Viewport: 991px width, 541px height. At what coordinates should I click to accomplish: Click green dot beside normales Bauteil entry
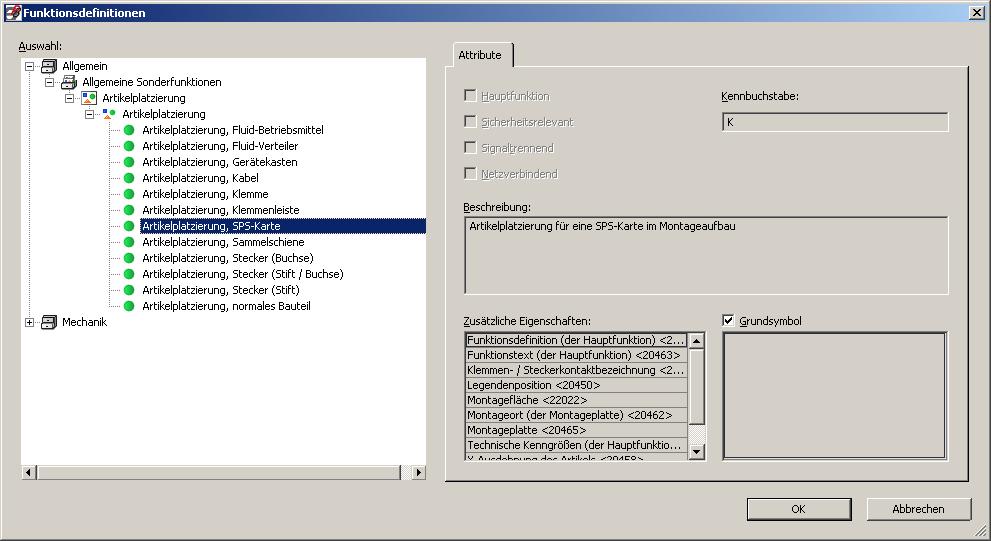(x=129, y=306)
